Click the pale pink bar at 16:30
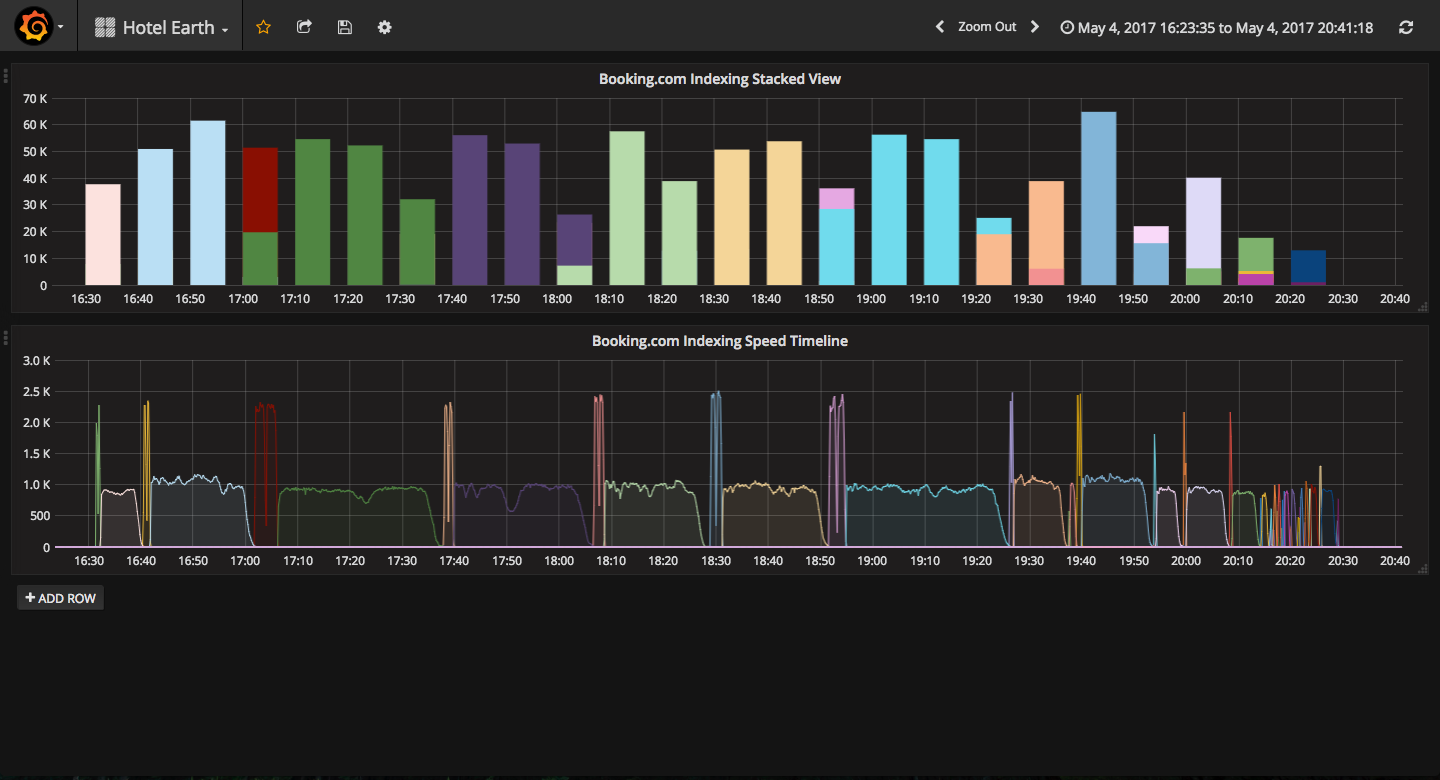 pyautogui.click(x=103, y=235)
